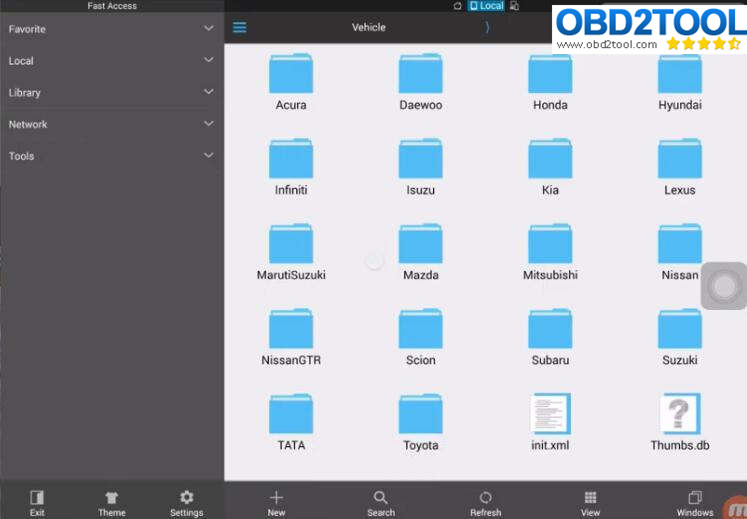
Task: Change the View layout
Action: (590, 503)
